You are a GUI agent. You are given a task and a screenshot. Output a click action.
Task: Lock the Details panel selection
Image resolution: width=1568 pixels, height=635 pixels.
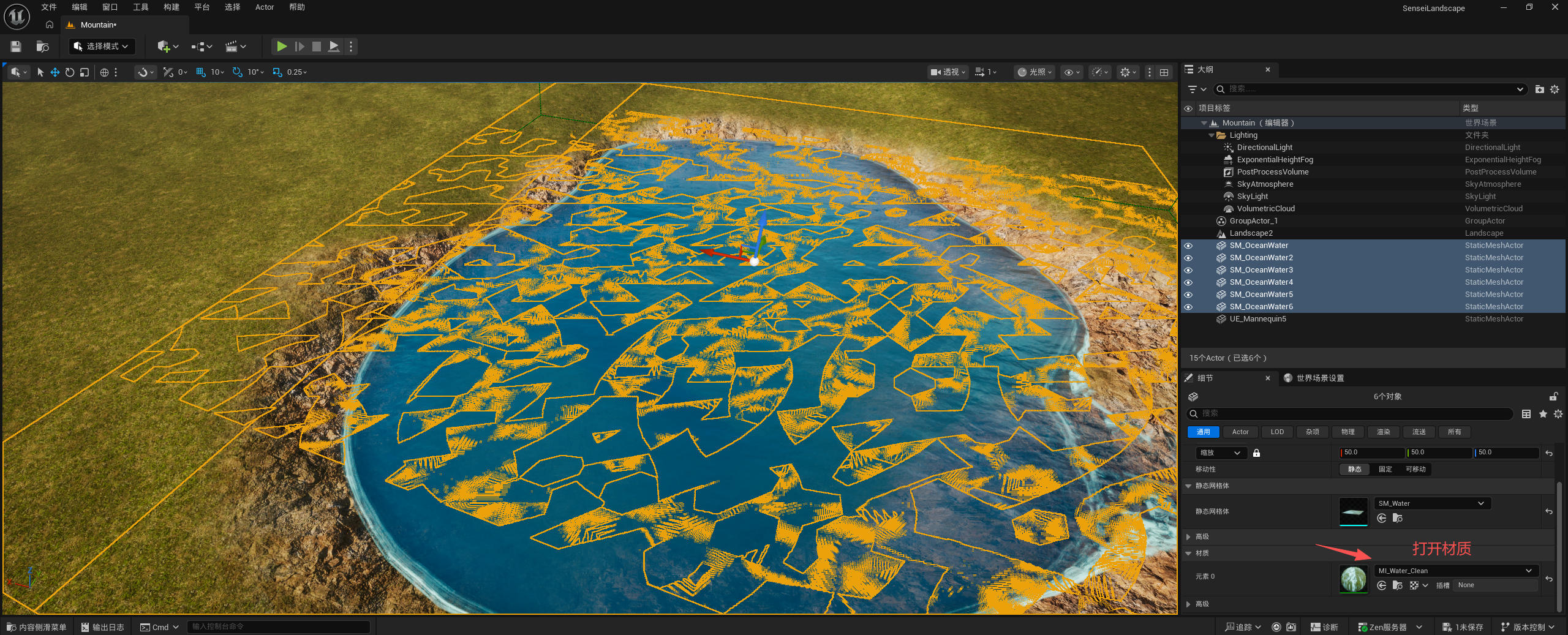coord(1553,396)
